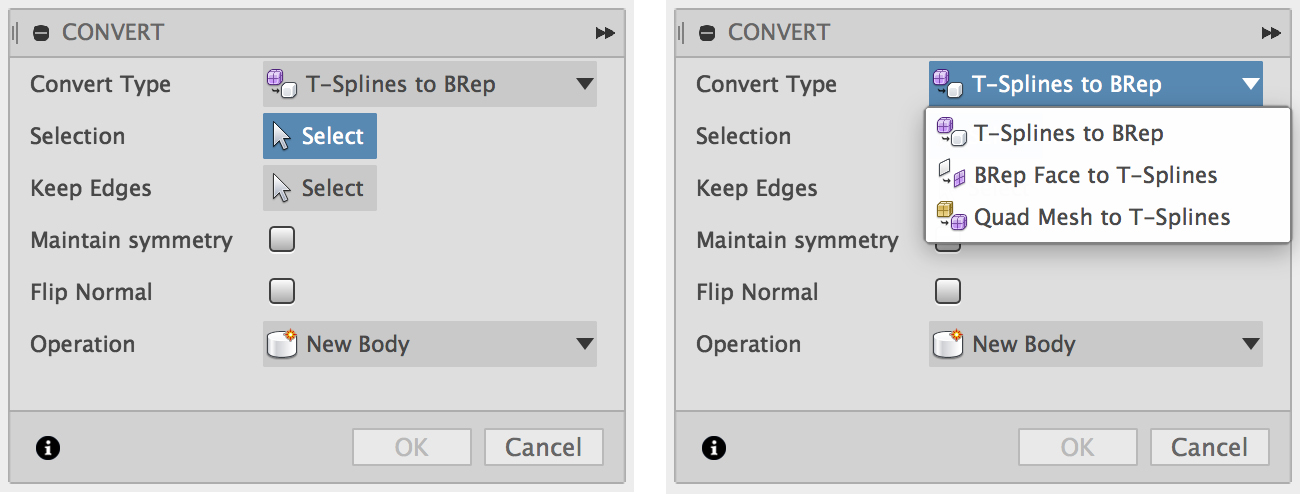Click the info icon in left dialog
The width and height of the screenshot is (1300, 494).
pyautogui.click(x=47, y=448)
